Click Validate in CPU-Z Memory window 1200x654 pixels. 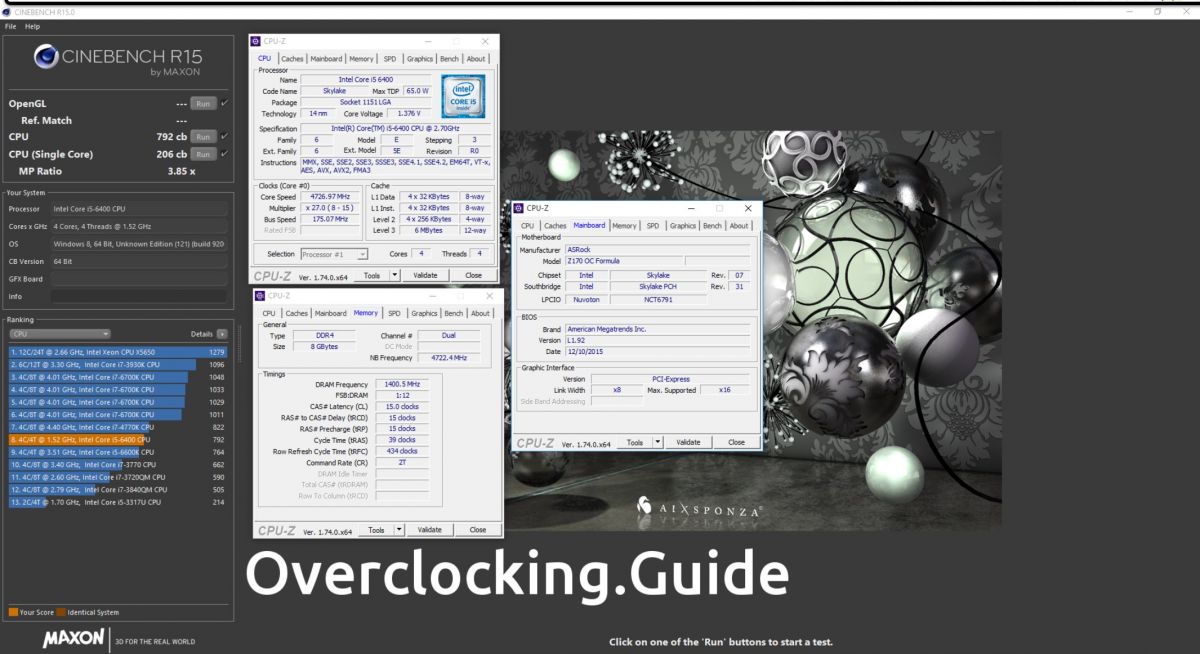click(x=430, y=530)
